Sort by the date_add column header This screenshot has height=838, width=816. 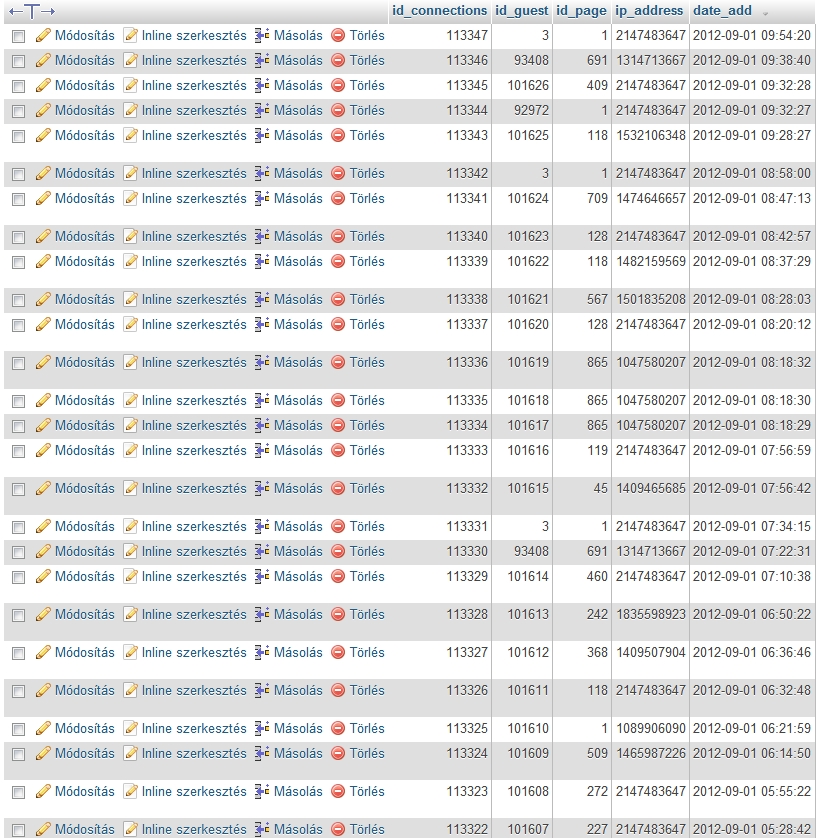[722, 11]
